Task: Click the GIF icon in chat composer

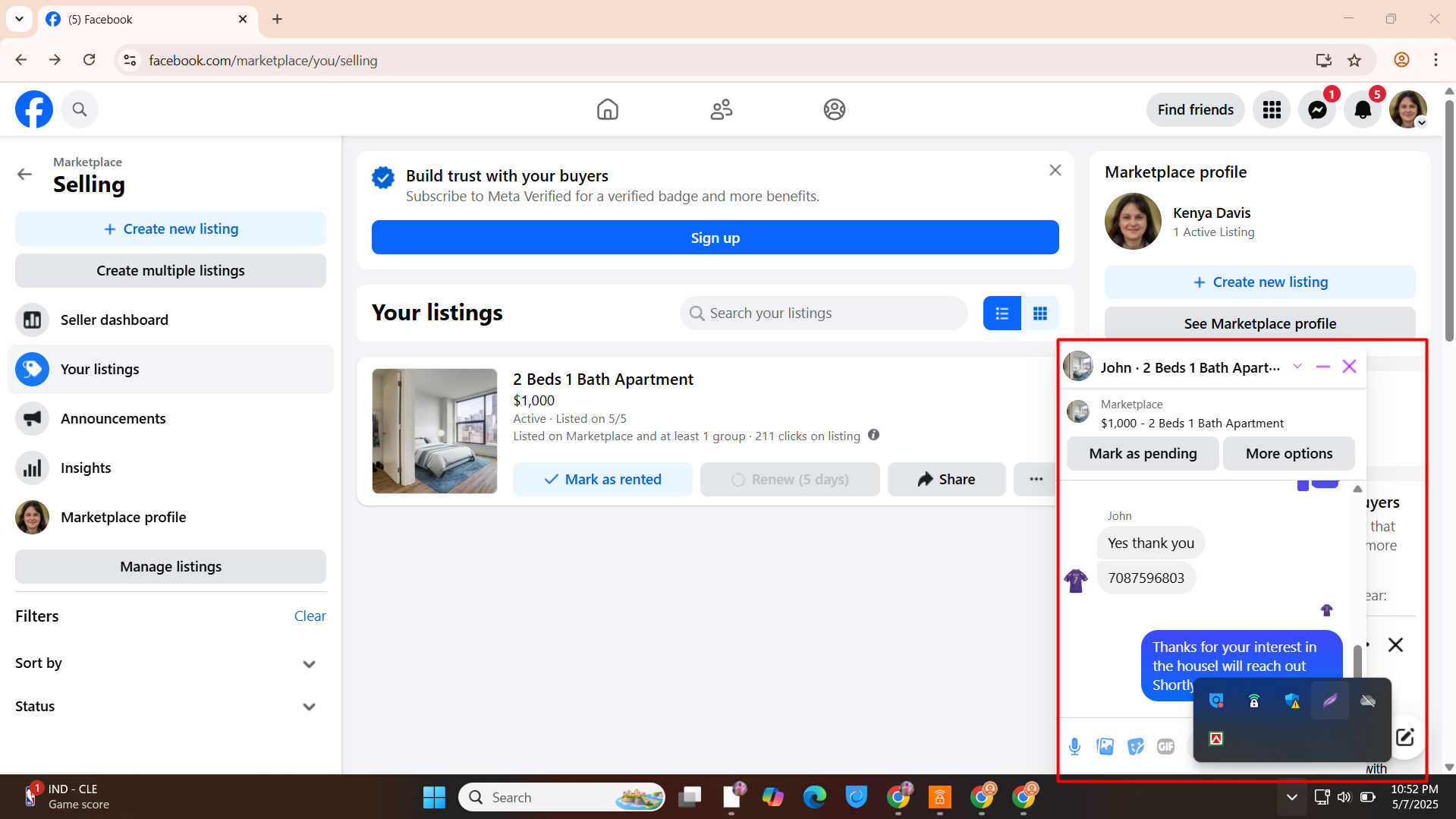Action: pyautogui.click(x=1165, y=747)
